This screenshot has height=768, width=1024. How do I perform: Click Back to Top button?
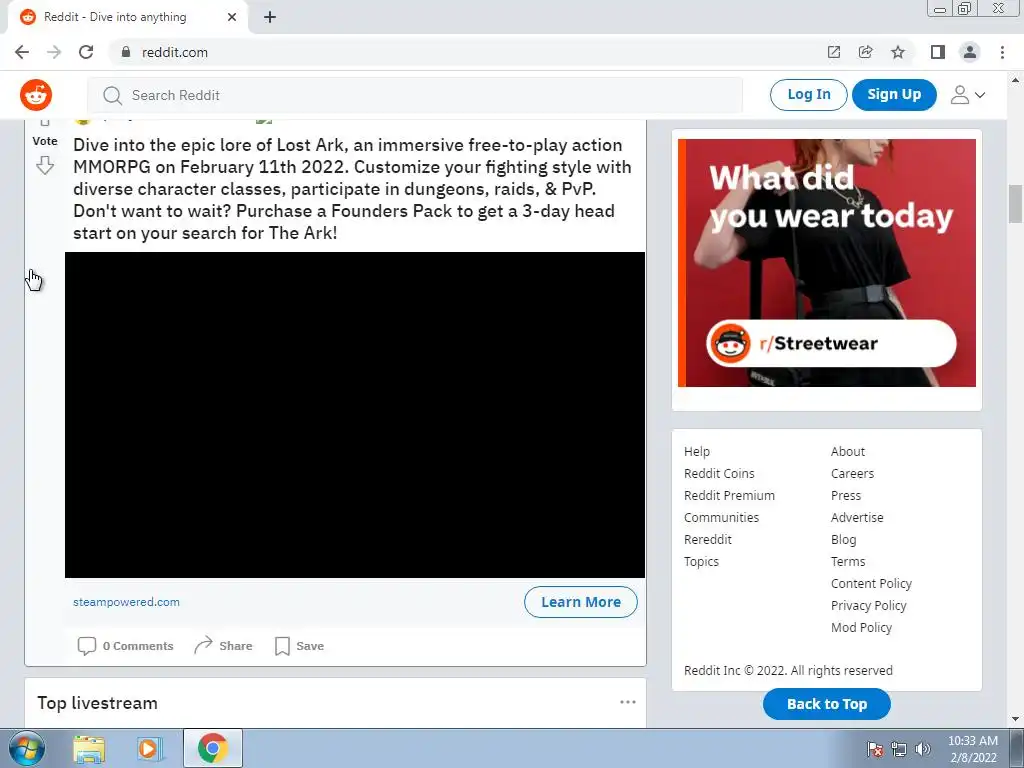tap(827, 704)
